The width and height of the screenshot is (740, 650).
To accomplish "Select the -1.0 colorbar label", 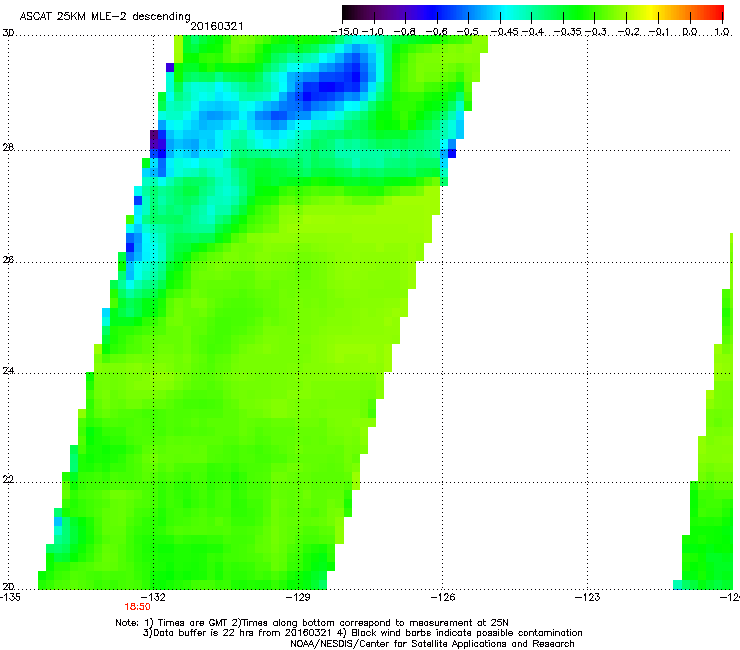I will click(x=373, y=32).
